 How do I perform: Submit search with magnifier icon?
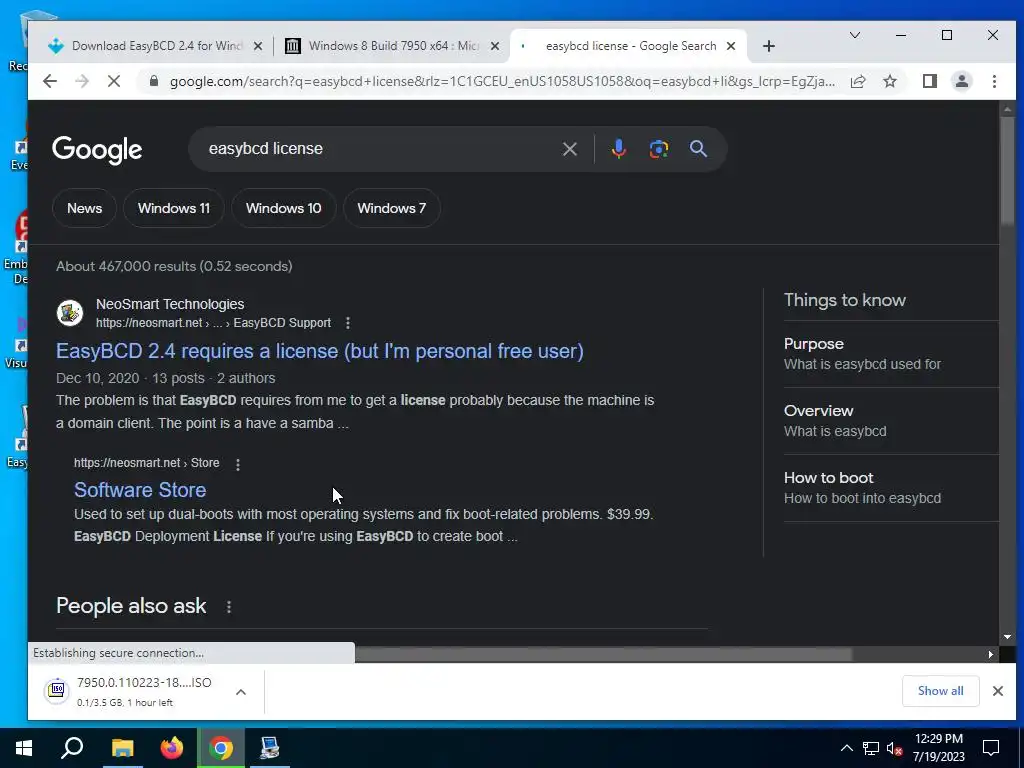698,149
